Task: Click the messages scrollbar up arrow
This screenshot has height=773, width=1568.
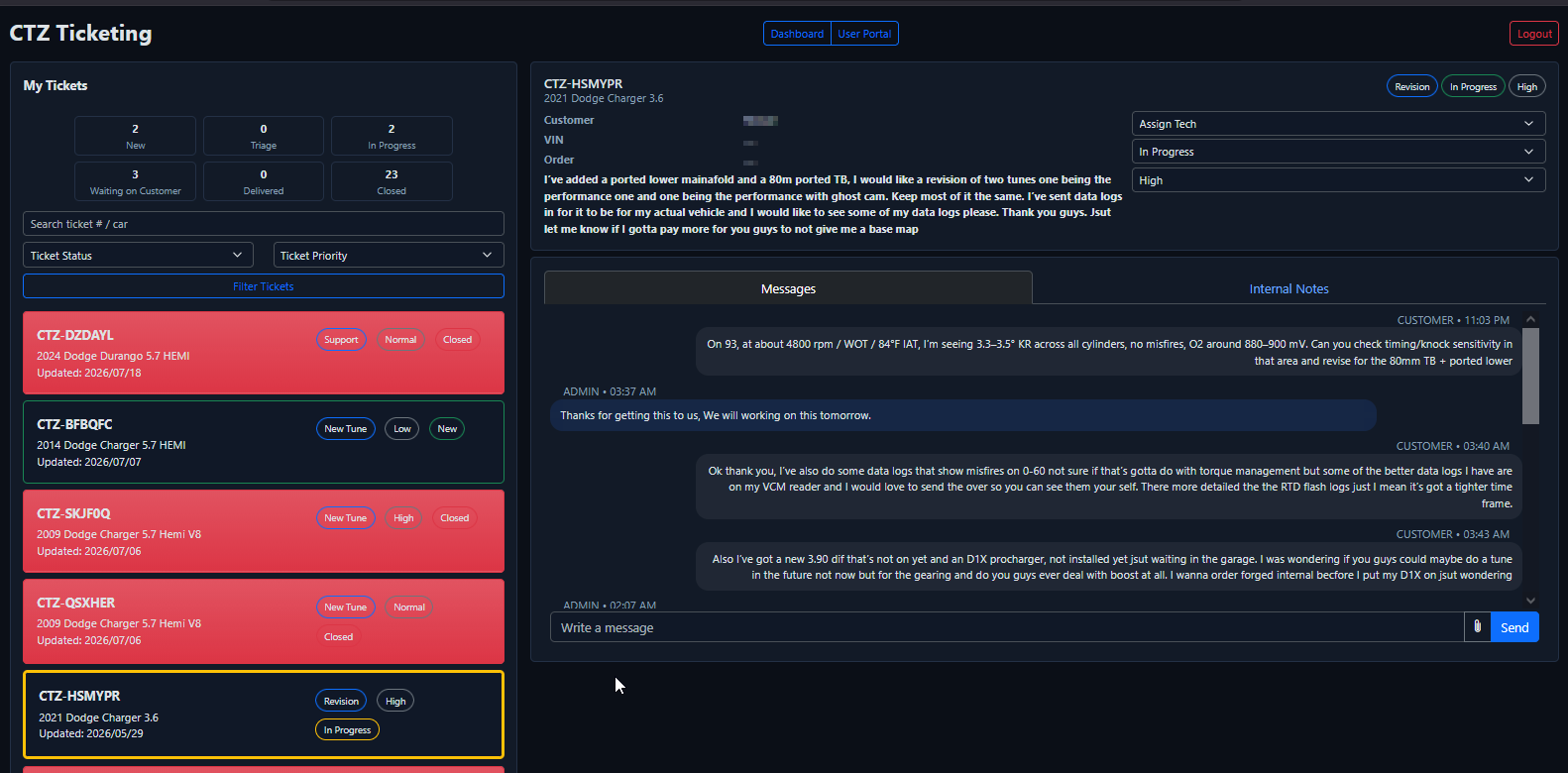Action: [1530, 319]
